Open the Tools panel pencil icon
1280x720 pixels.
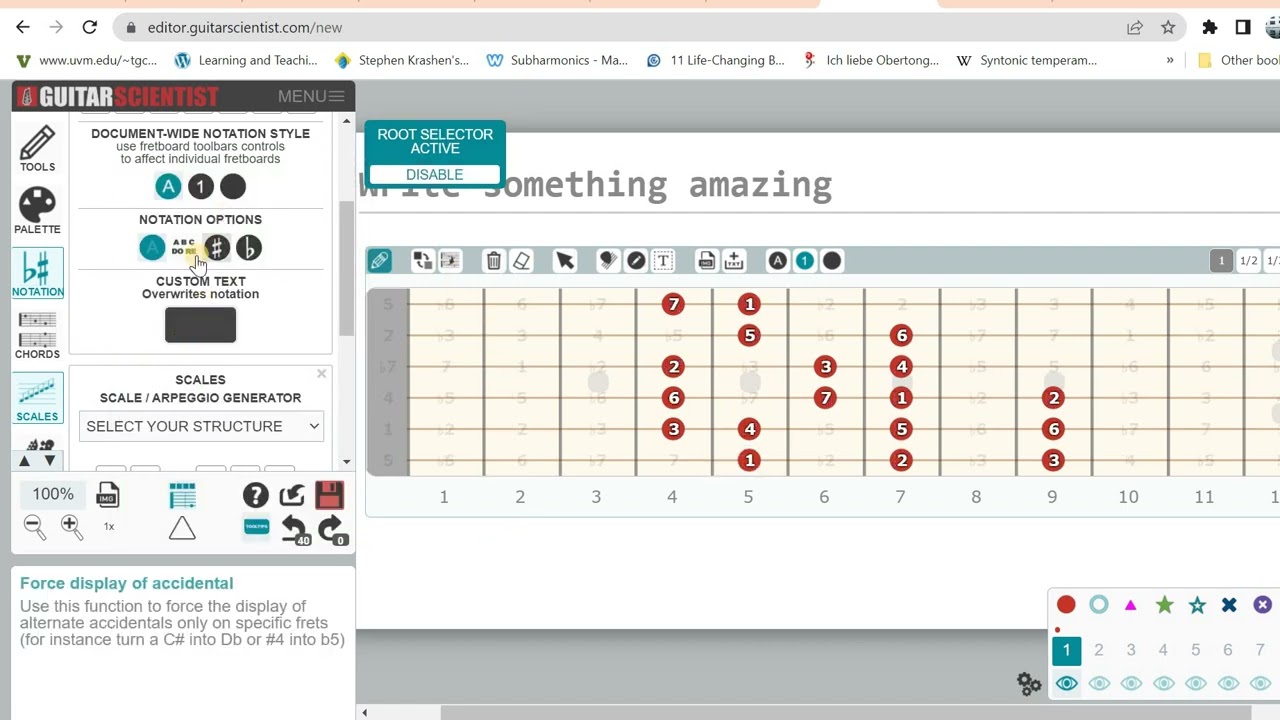click(38, 149)
